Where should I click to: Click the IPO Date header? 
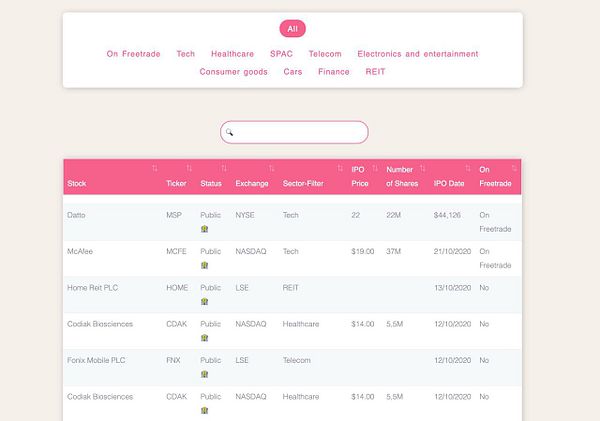(x=449, y=184)
